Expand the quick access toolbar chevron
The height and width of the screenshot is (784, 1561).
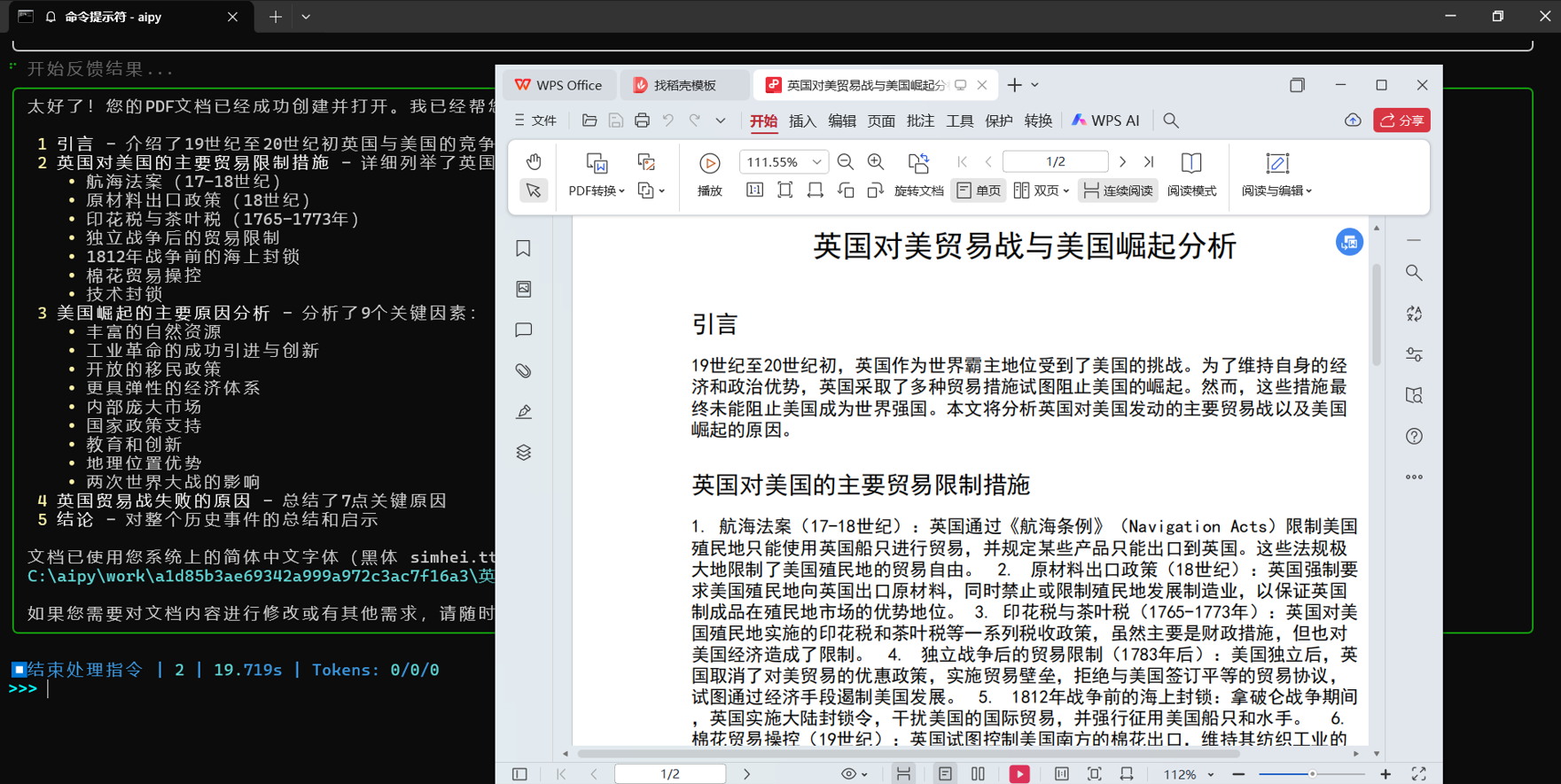tap(721, 120)
